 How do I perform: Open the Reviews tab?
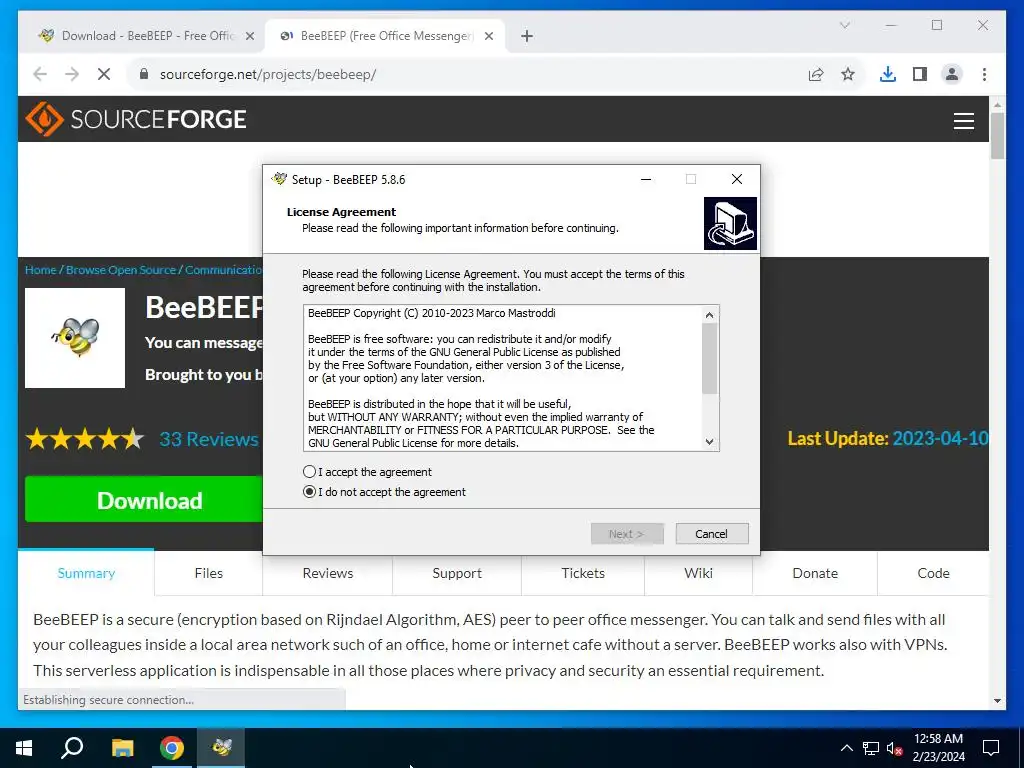[x=328, y=573]
